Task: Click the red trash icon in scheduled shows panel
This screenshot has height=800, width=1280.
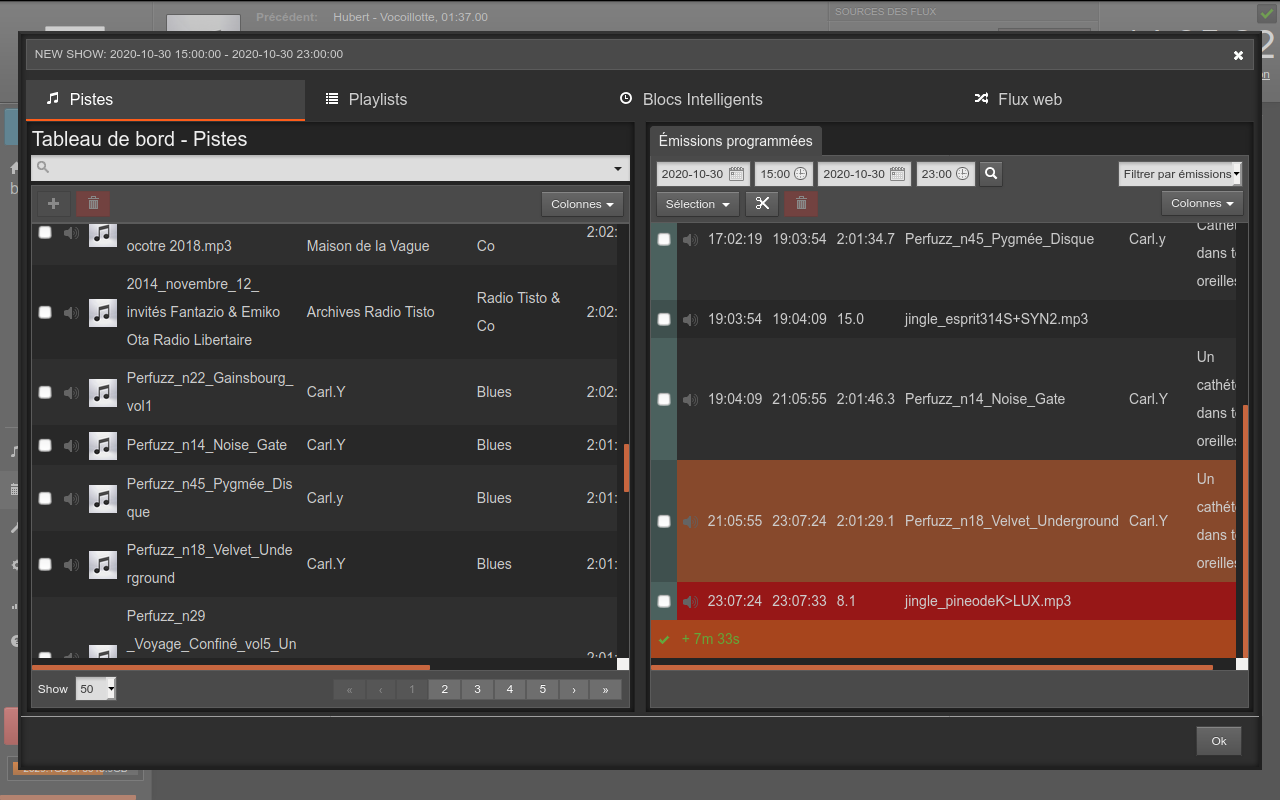Action: (801, 204)
